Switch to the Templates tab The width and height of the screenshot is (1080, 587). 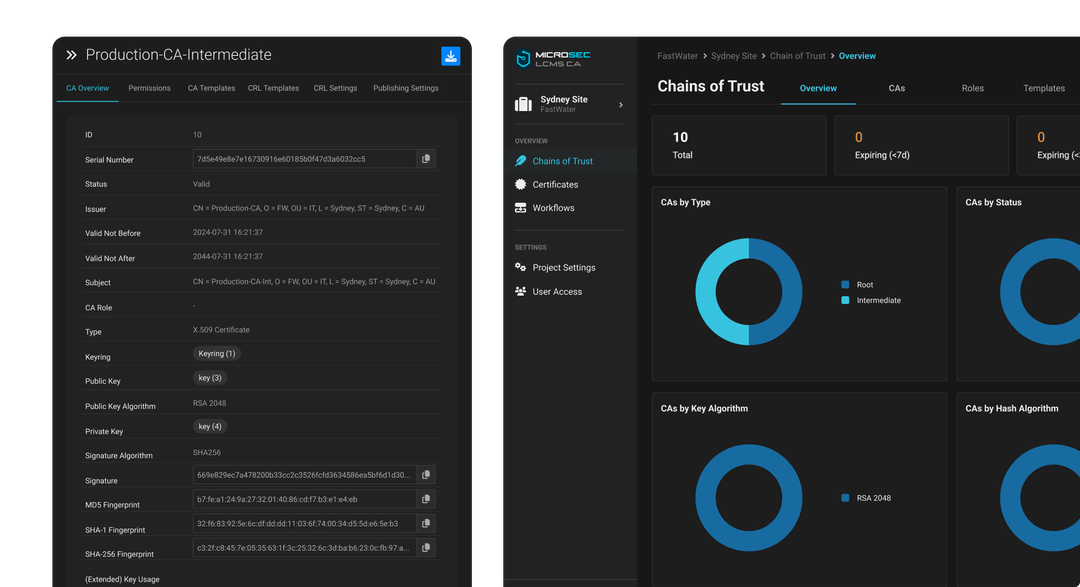click(x=1044, y=88)
